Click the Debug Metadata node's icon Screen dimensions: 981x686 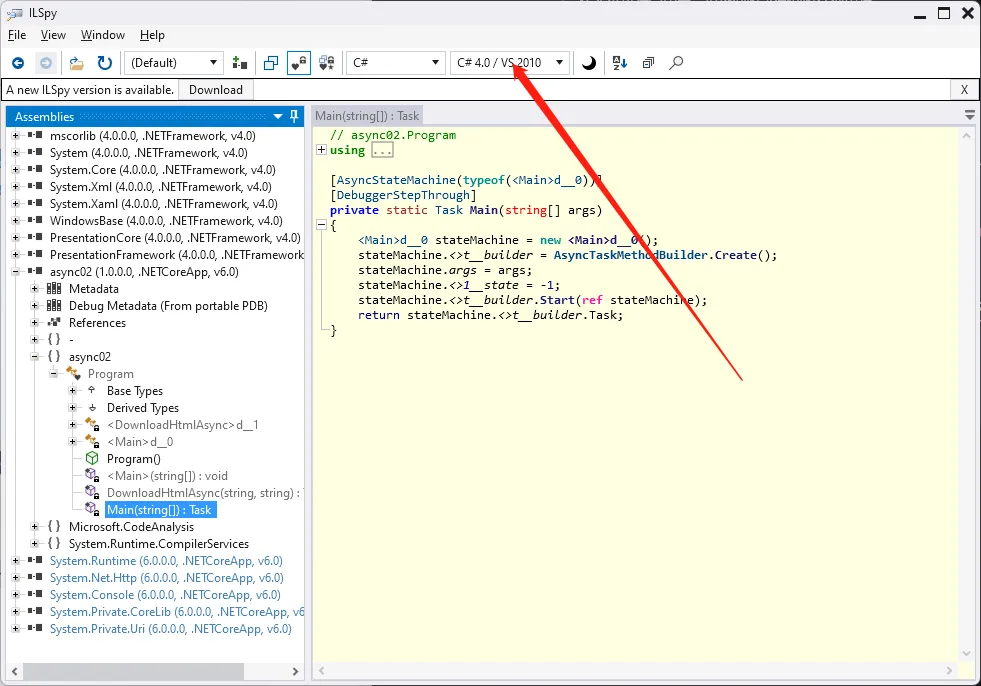pyautogui.click(x=54, y=305)
